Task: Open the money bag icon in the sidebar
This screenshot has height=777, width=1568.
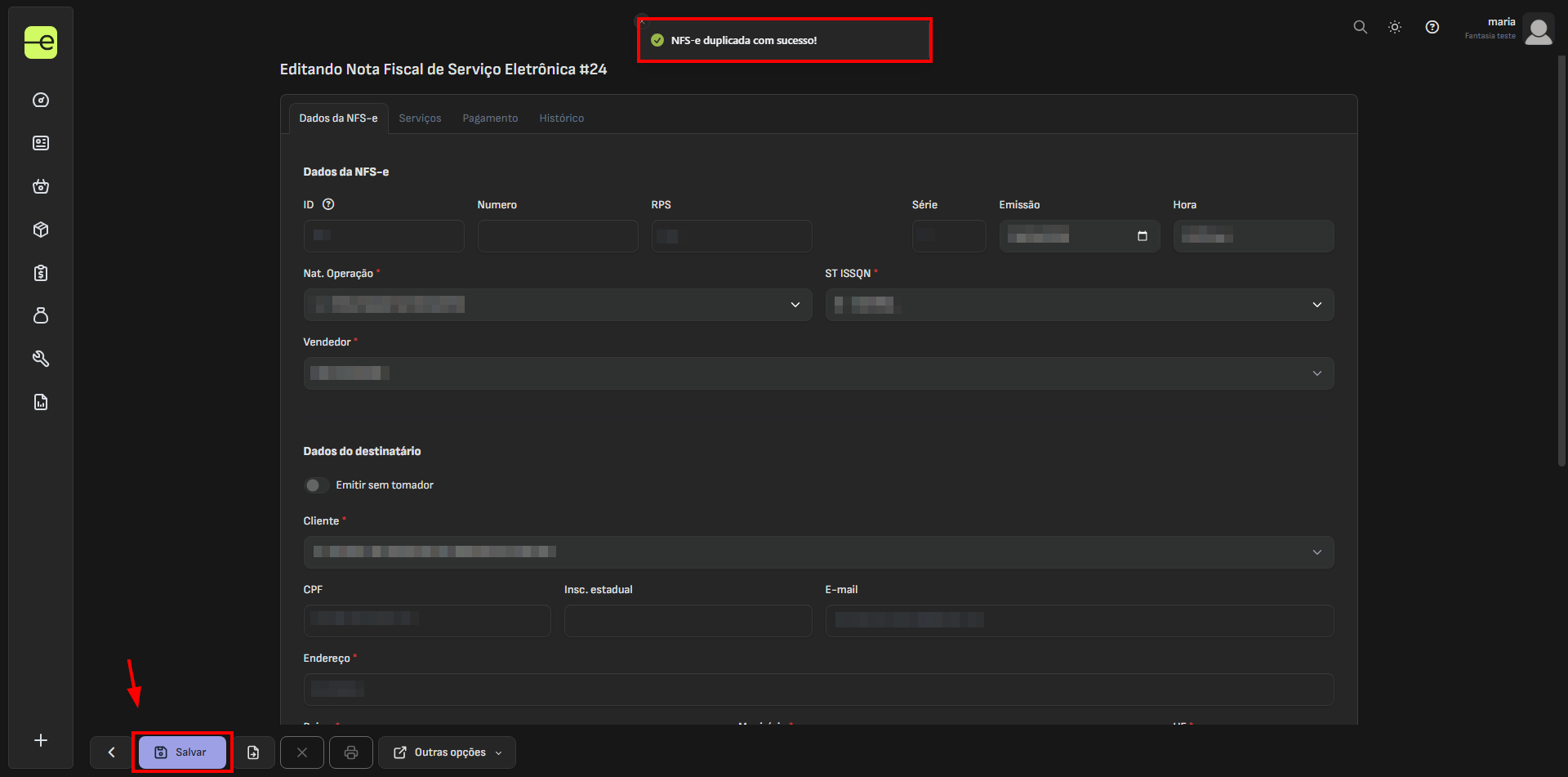Action: coord(41,315)
